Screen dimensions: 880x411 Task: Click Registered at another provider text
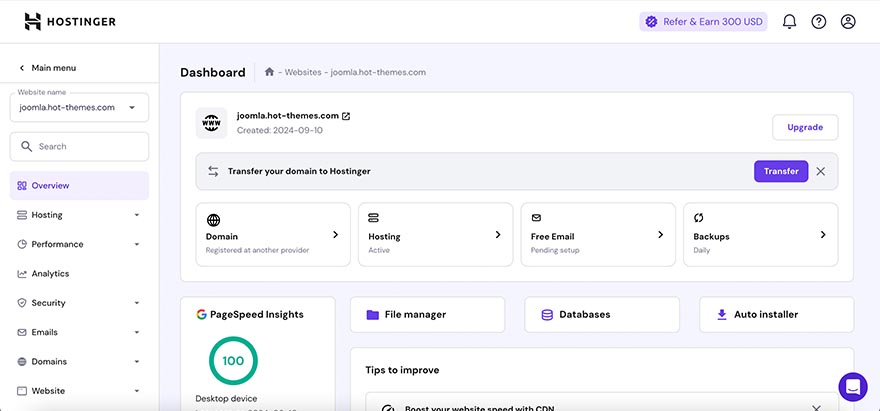257,250
